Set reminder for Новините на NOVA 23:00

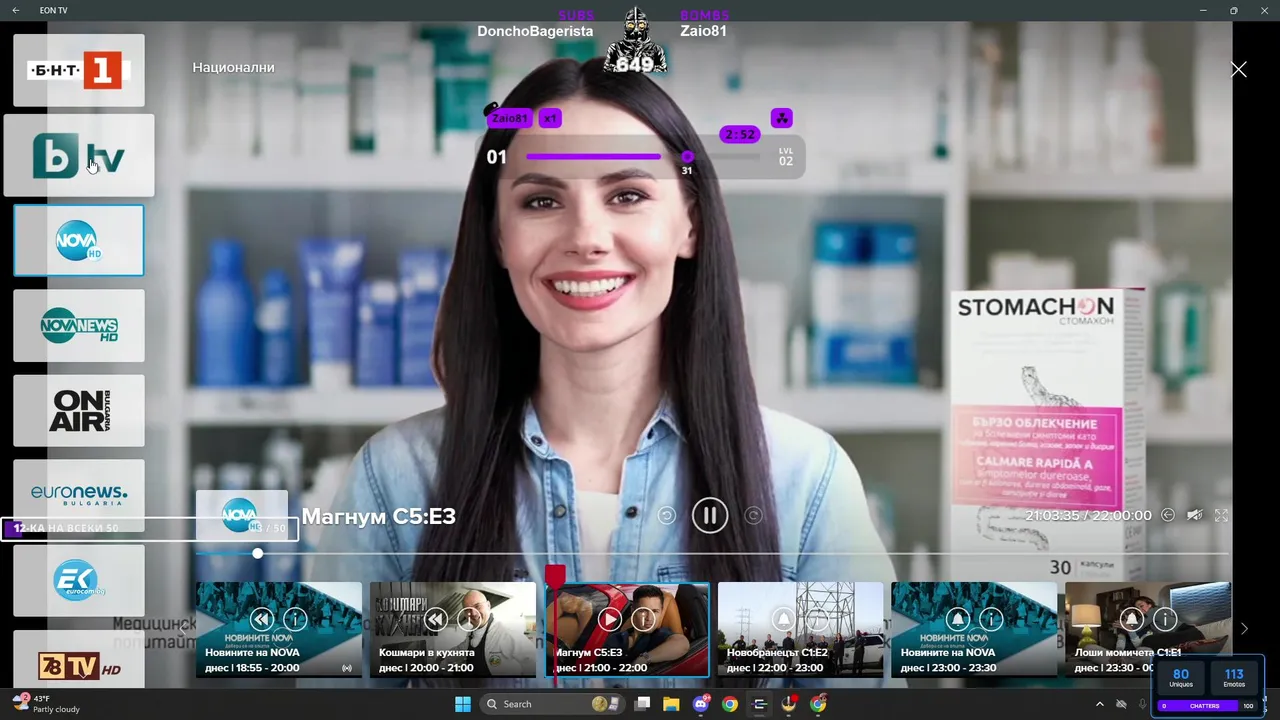coord(957,619)
